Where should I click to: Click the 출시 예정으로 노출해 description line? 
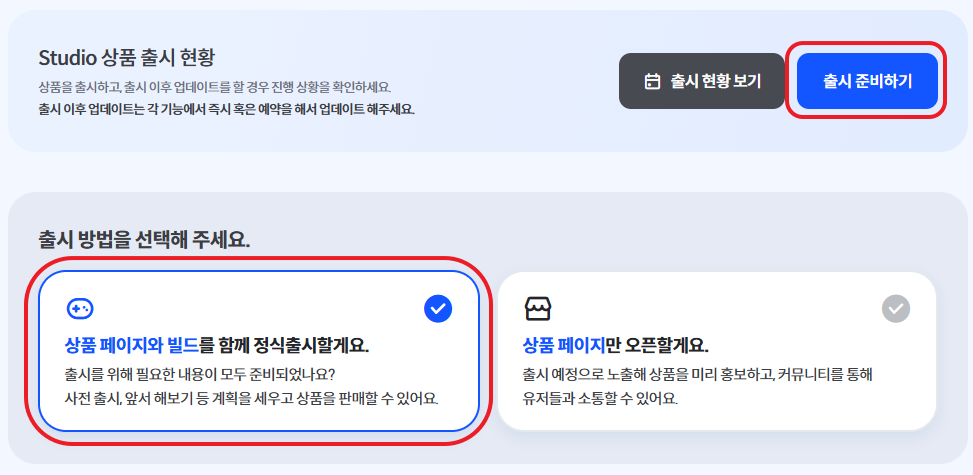click(698, 376)
